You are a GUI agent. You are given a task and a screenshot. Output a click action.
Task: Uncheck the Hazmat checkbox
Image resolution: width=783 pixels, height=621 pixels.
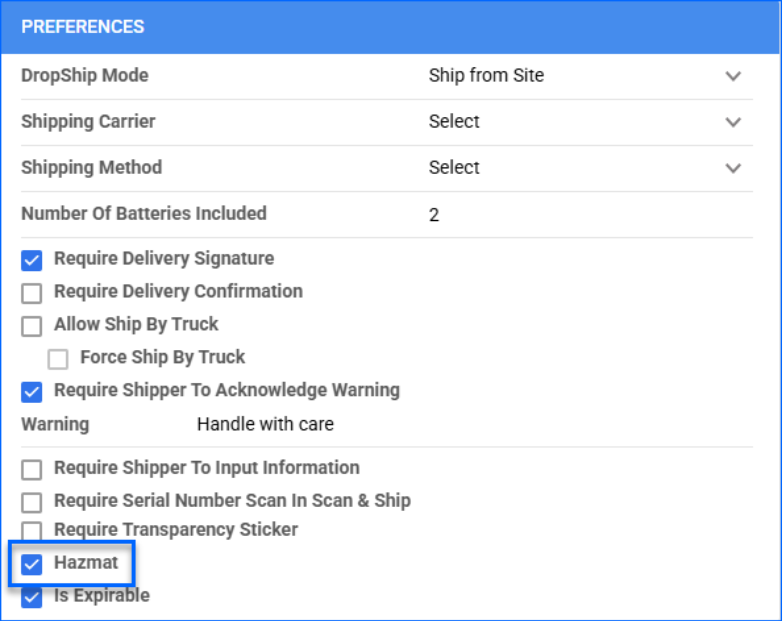pos(32,564)
